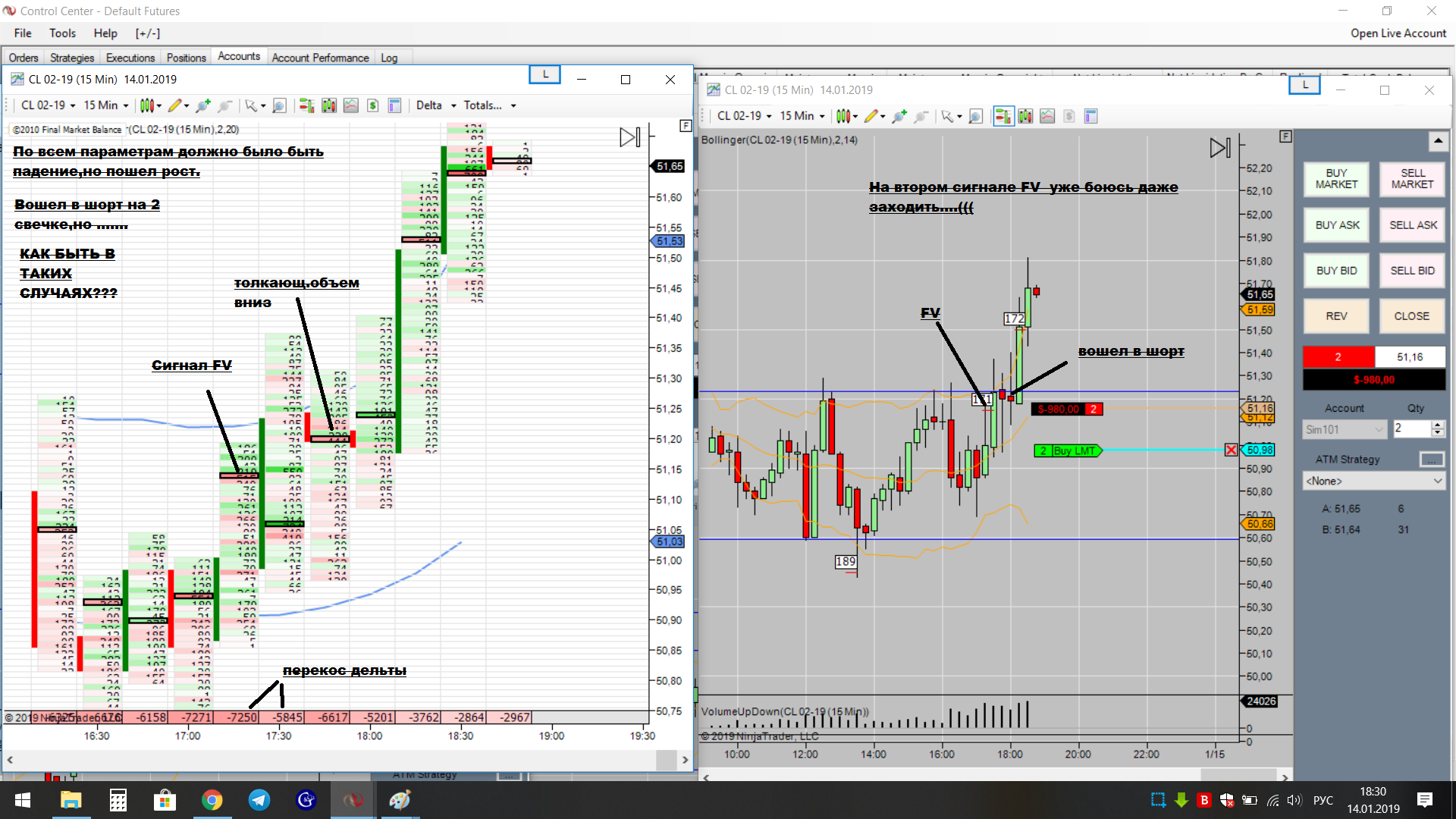
Task: Open Properties icon on right chart toolbar
Action: 1091,116
